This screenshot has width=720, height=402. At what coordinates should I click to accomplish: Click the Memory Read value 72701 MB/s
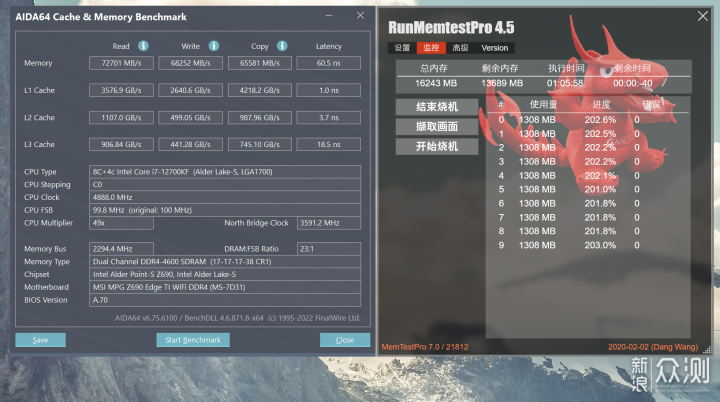[121, 63]
